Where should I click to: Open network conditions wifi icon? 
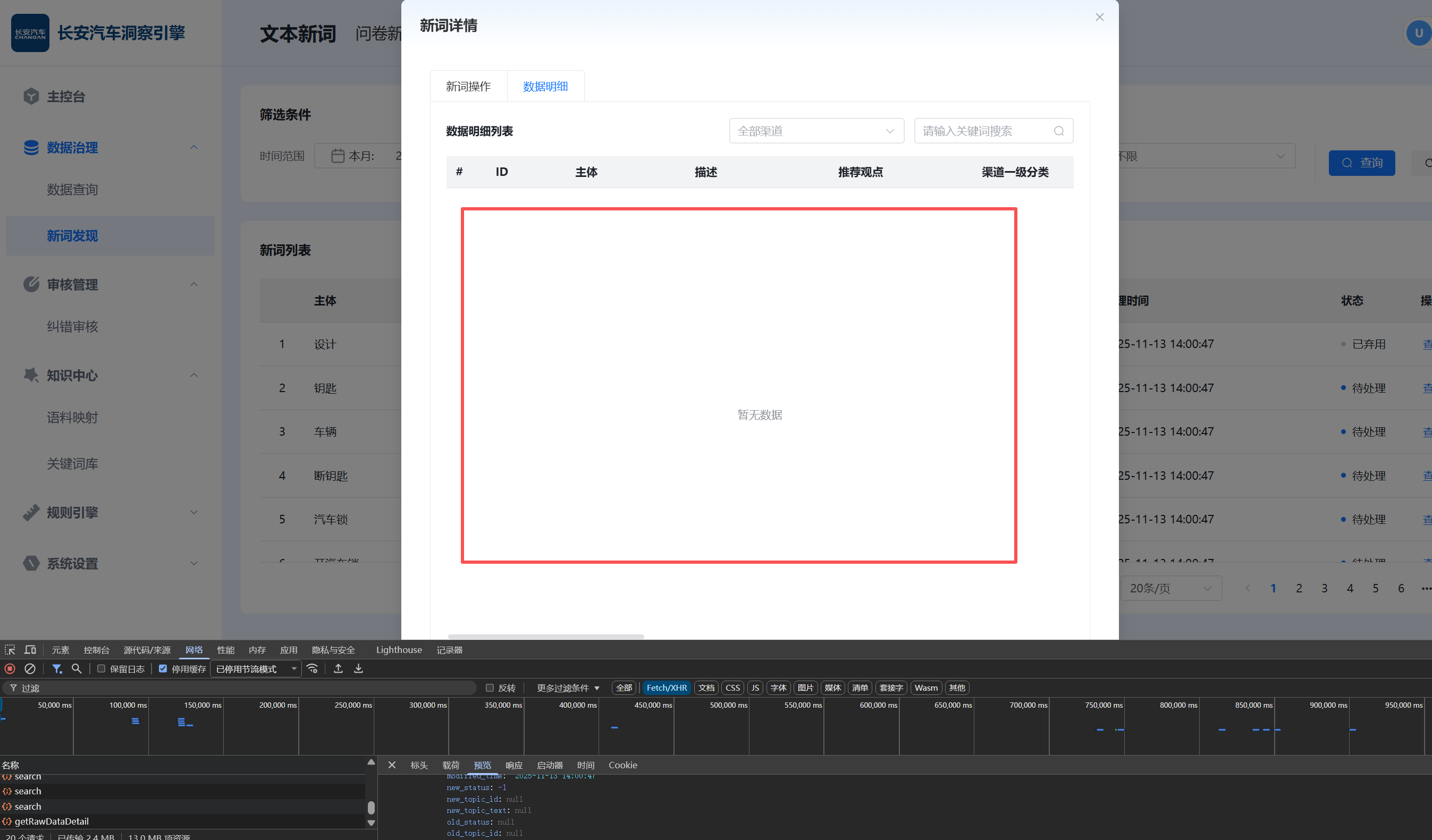pyautogui.click(x=312, y=668)
